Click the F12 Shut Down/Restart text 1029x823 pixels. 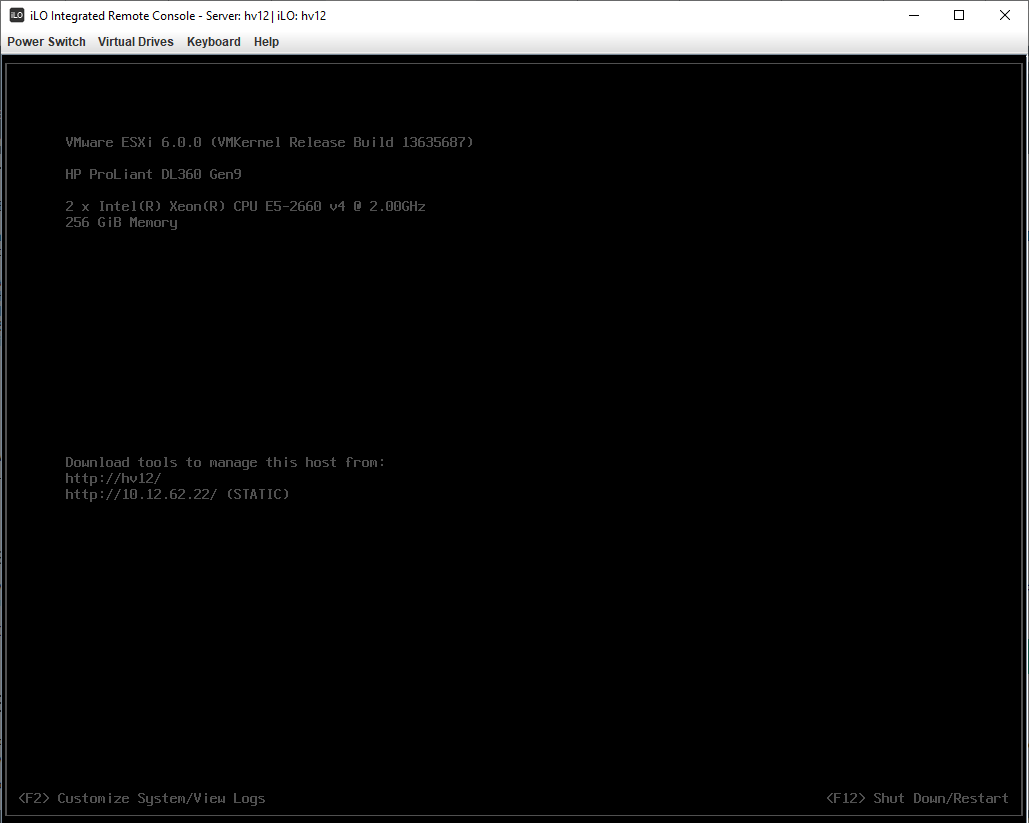[917, 798]
